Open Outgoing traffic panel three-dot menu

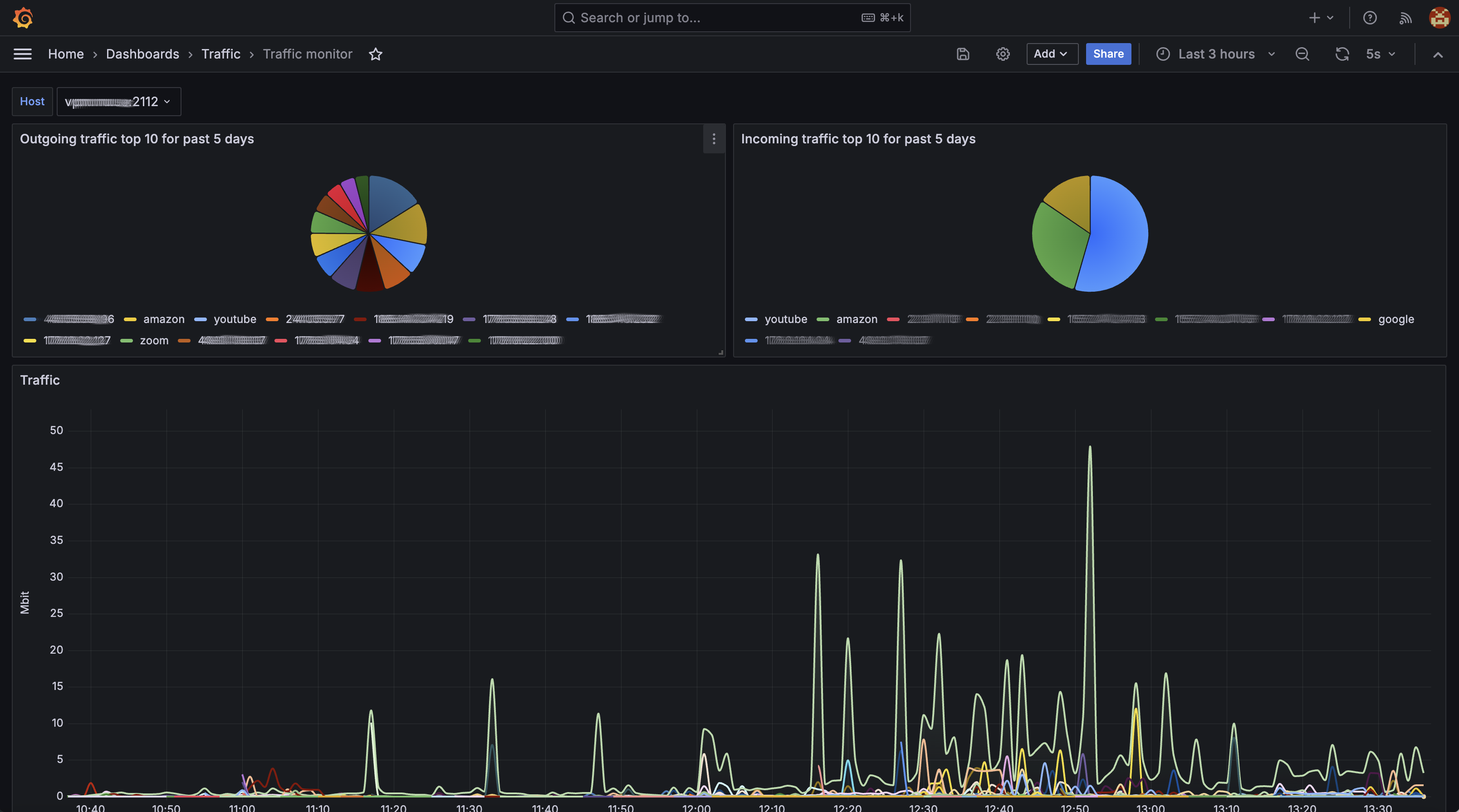coord(714,139)
